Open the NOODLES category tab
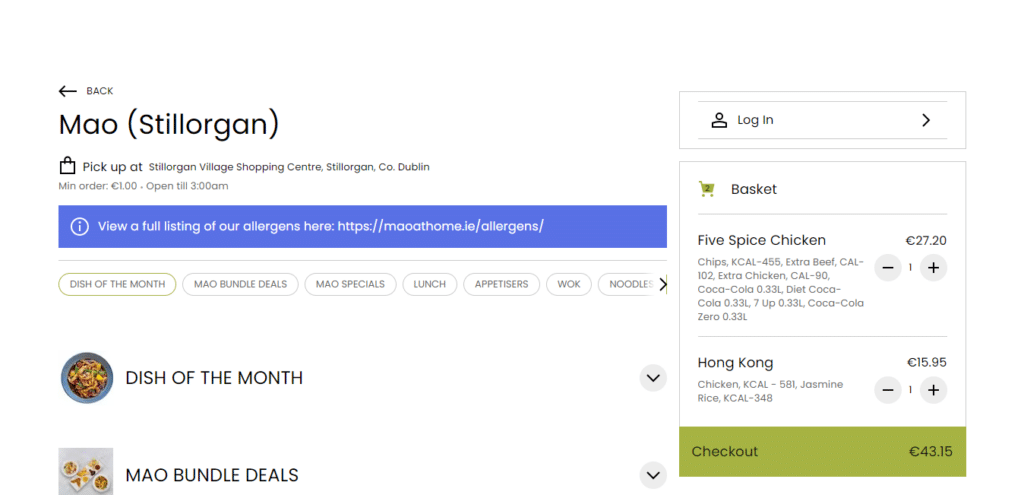Image resolution: width=1024 pixels, height=495 pixels. click(628, 285)
